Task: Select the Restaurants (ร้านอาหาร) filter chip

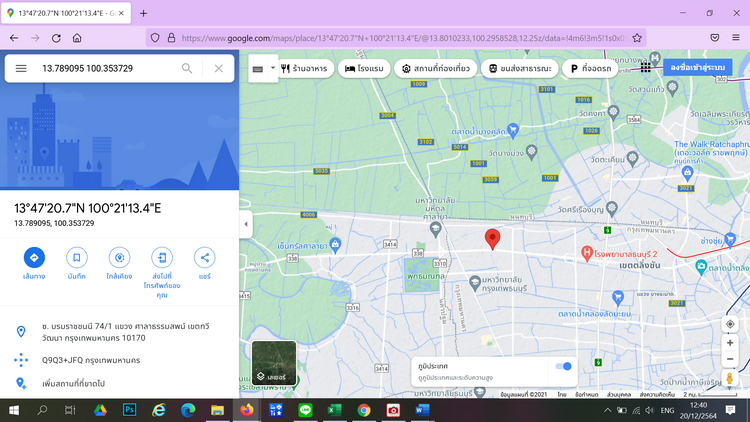Action: click(x=304, y=68)
